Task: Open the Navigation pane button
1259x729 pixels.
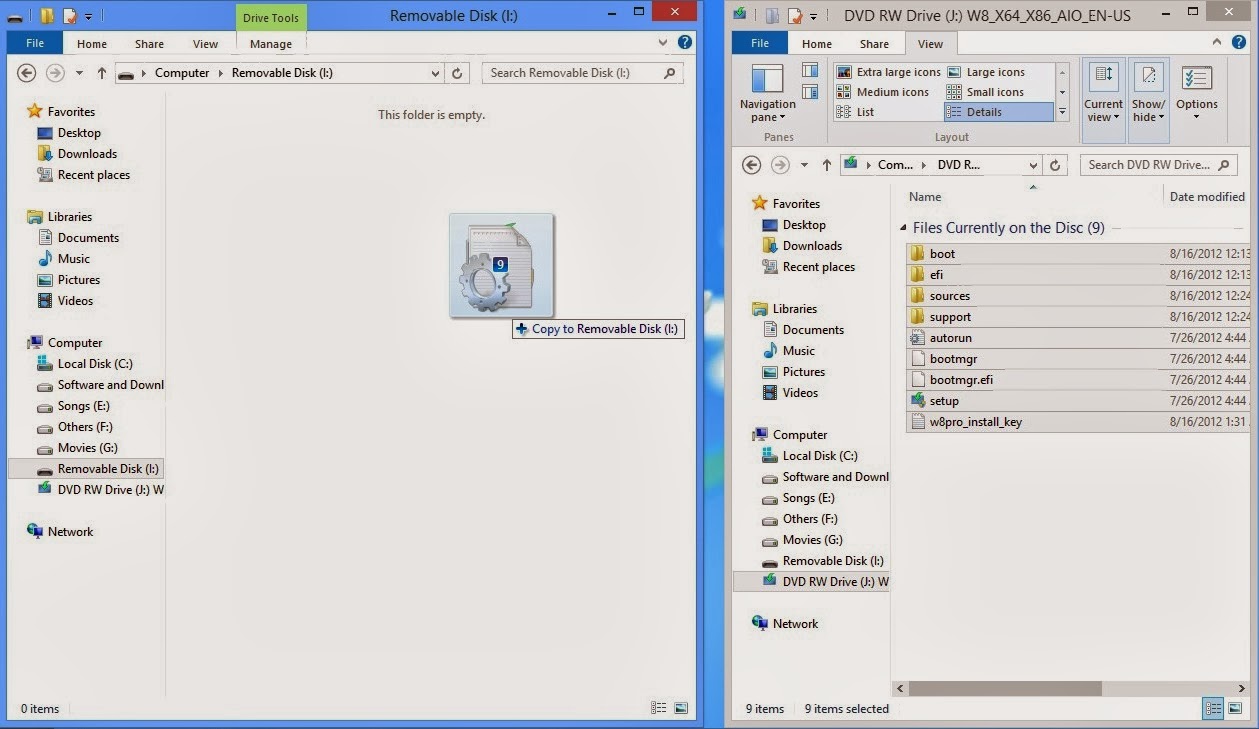Action: tap(767, 94)
